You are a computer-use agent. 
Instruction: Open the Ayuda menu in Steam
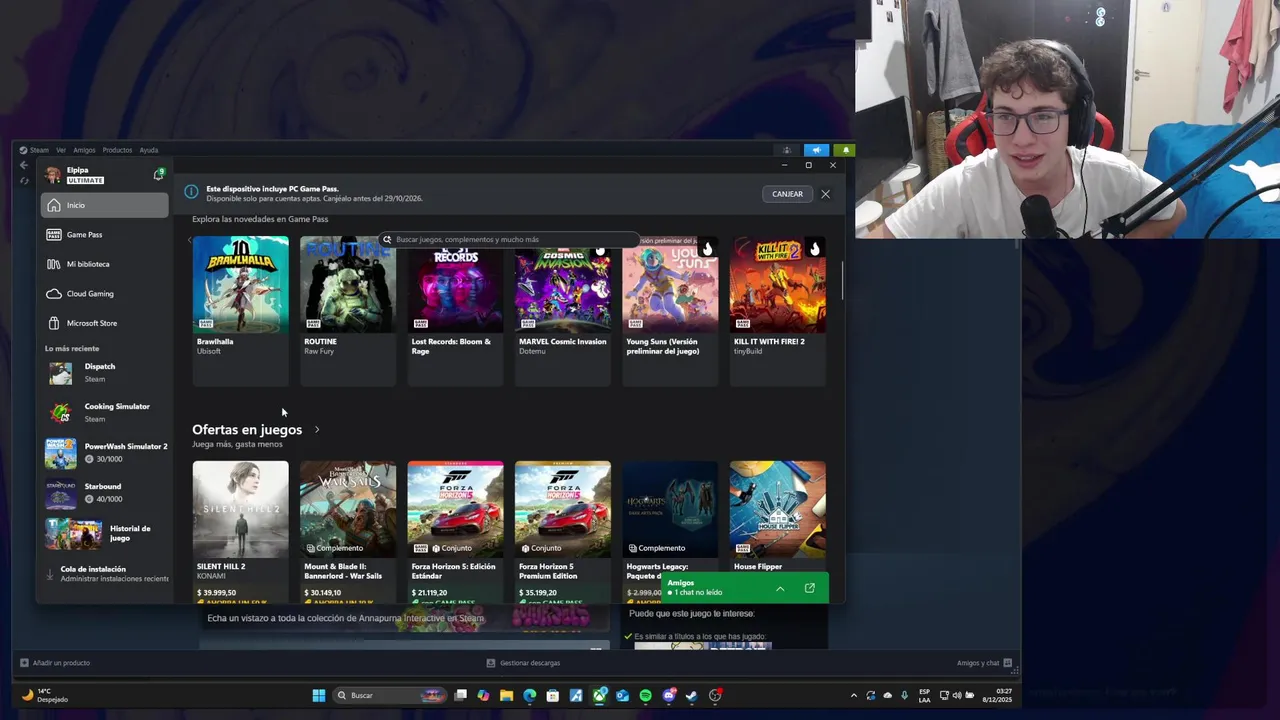[149, 150]
